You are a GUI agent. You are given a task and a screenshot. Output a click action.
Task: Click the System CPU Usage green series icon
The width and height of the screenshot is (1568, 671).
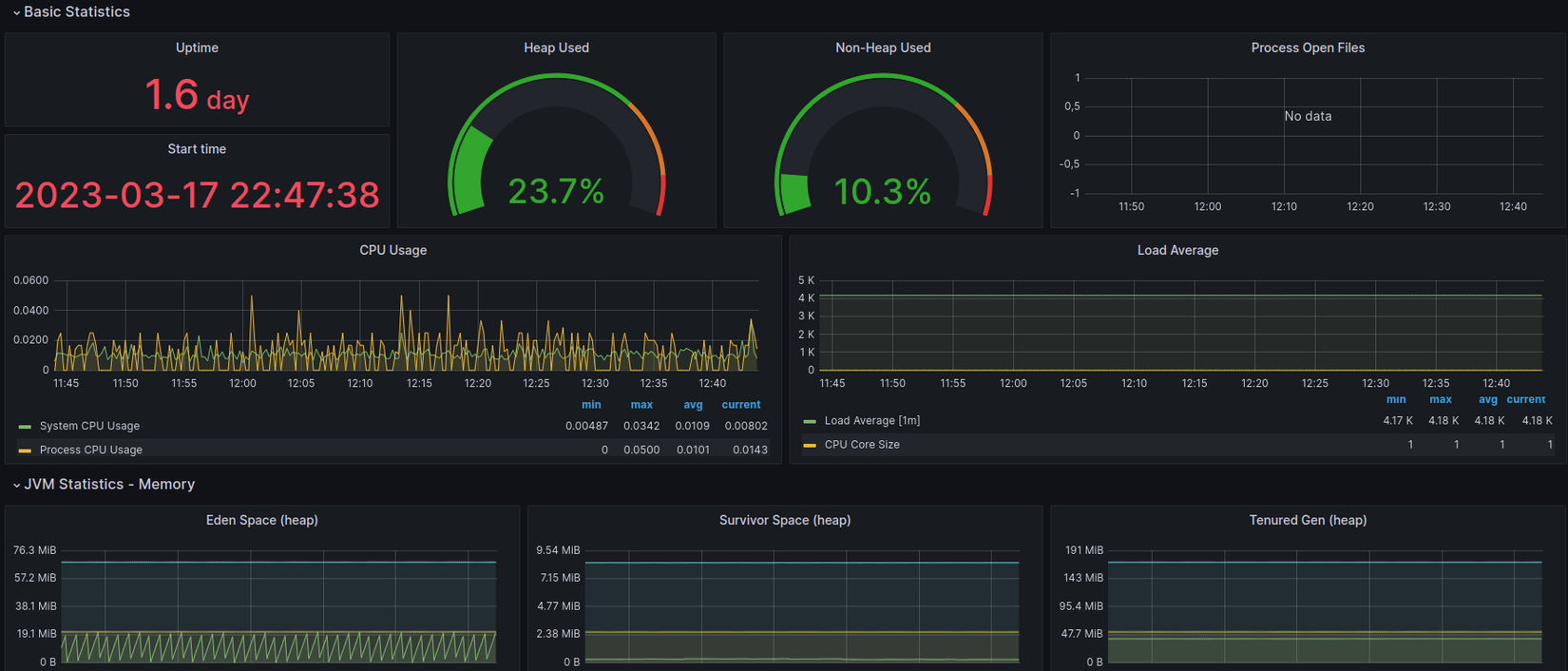(26, 427)
